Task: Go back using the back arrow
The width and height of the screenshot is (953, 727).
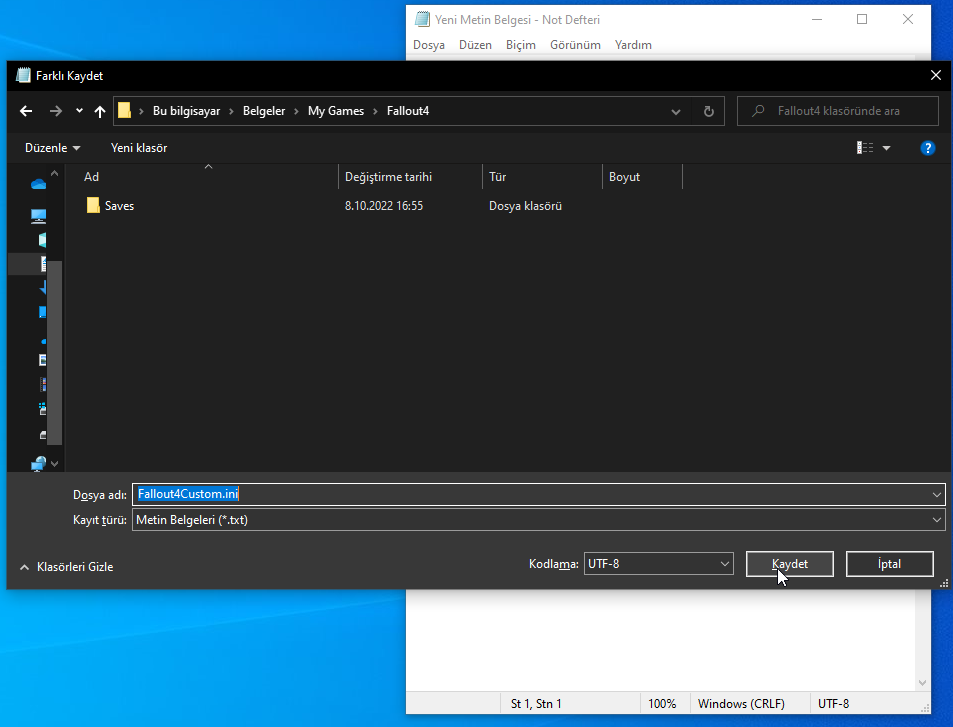Action: point(26,111)
